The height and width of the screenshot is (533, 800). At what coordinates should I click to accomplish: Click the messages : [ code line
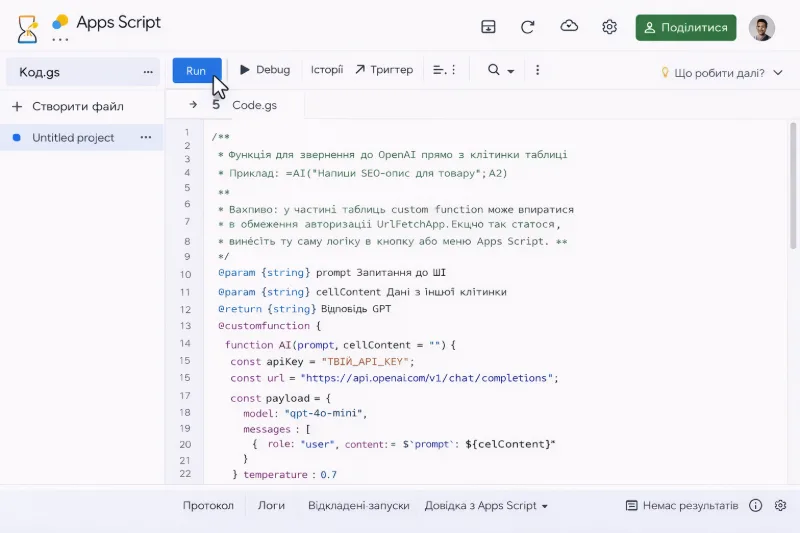click(277, 429)
